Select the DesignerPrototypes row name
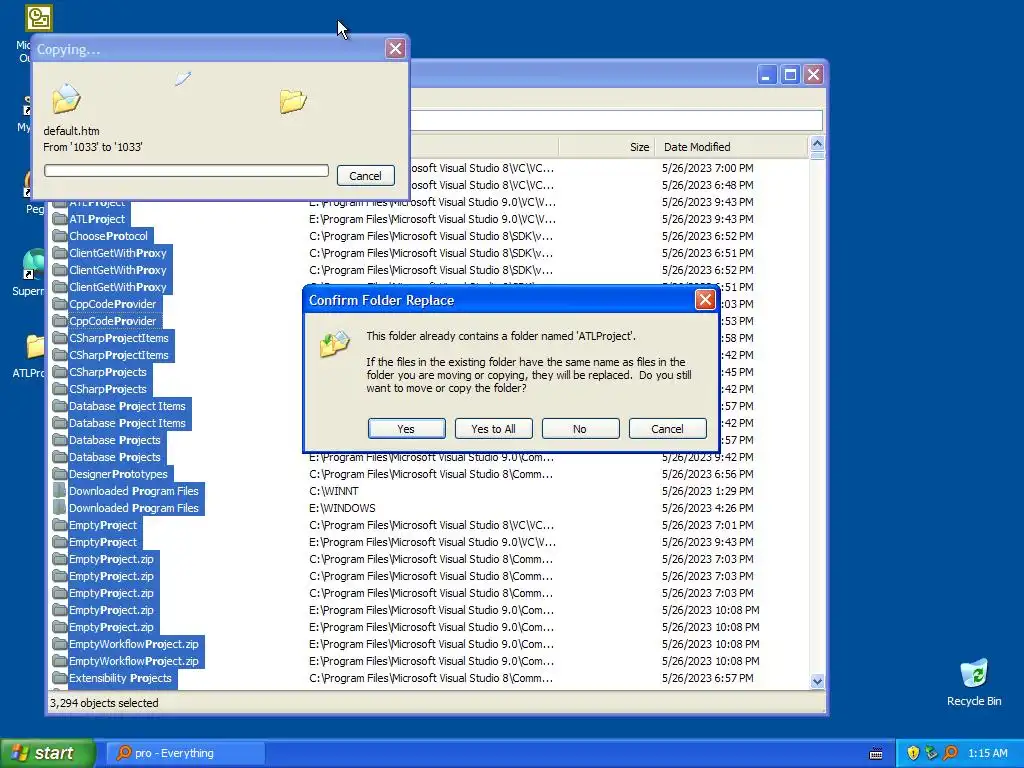Viewport: 1024px width, 768px height. click(118, 473)
